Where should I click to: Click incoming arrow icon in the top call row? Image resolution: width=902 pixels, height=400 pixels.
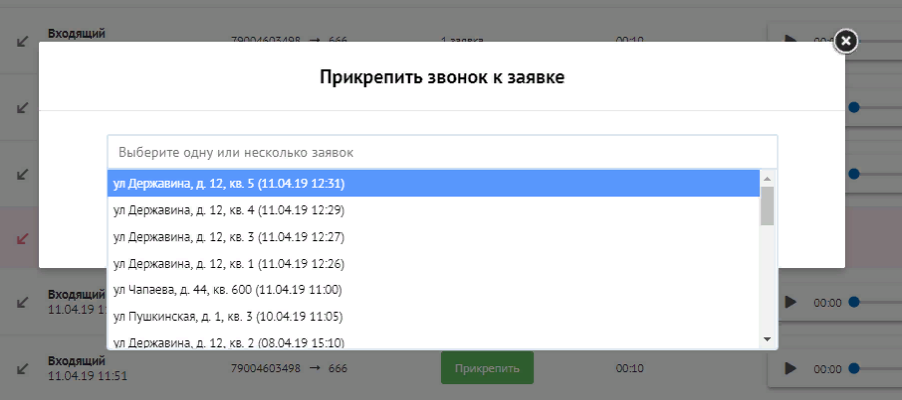click(22, 41)
